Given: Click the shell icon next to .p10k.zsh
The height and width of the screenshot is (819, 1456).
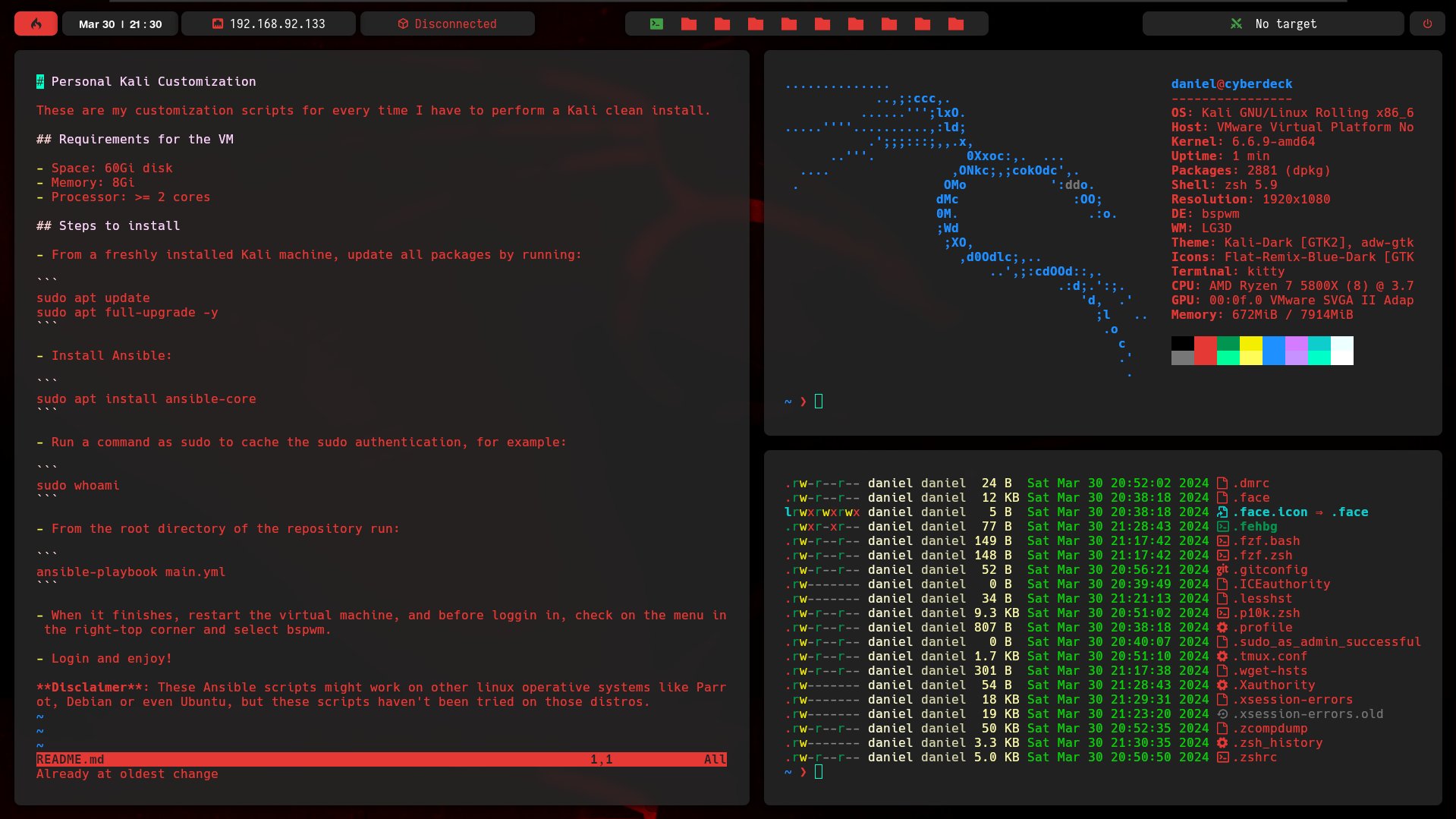Looking at the screenshot, I should tap(1222, 613).
